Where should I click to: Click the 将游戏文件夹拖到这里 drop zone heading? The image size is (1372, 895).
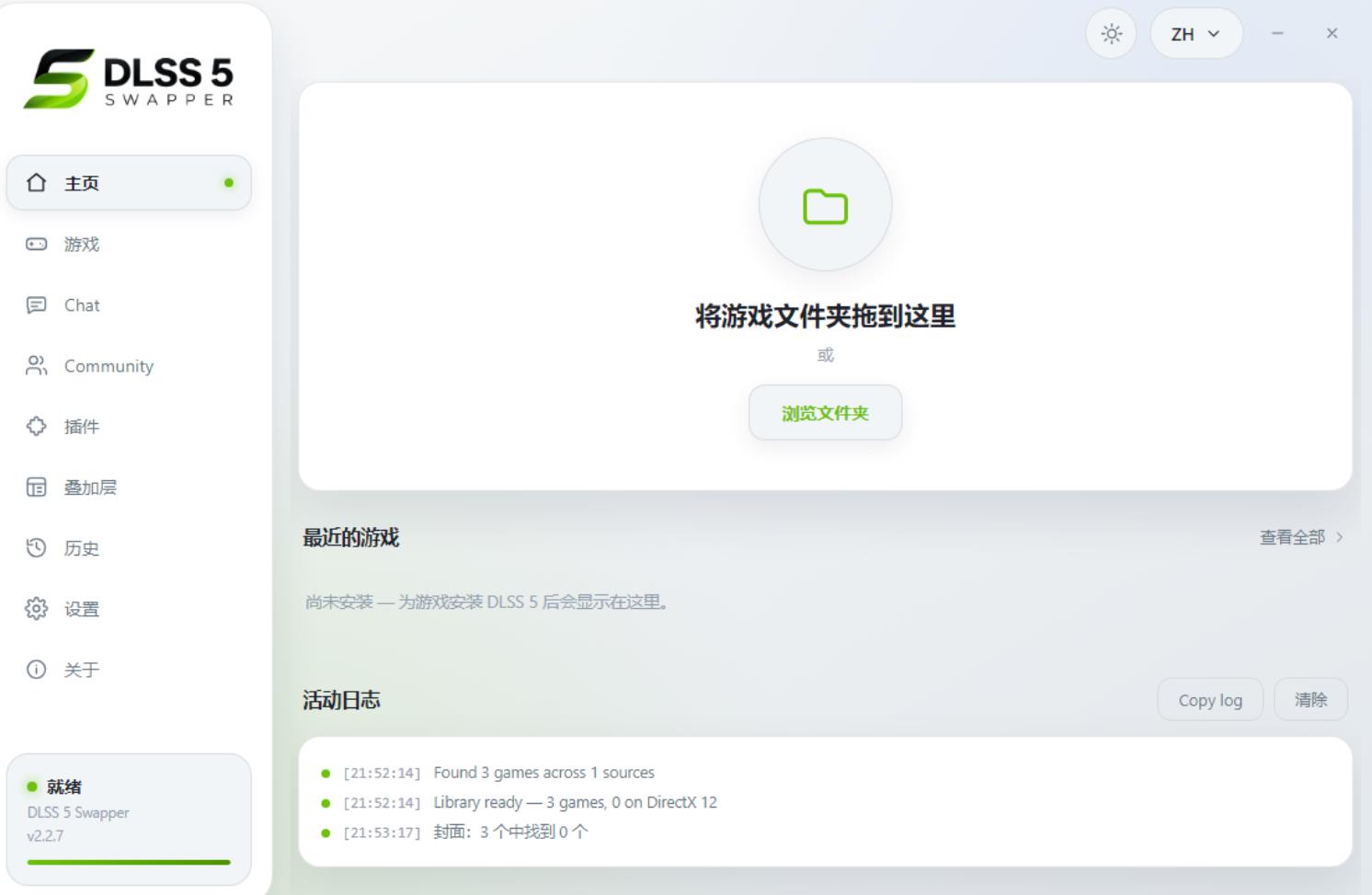(x=825, y=316)
